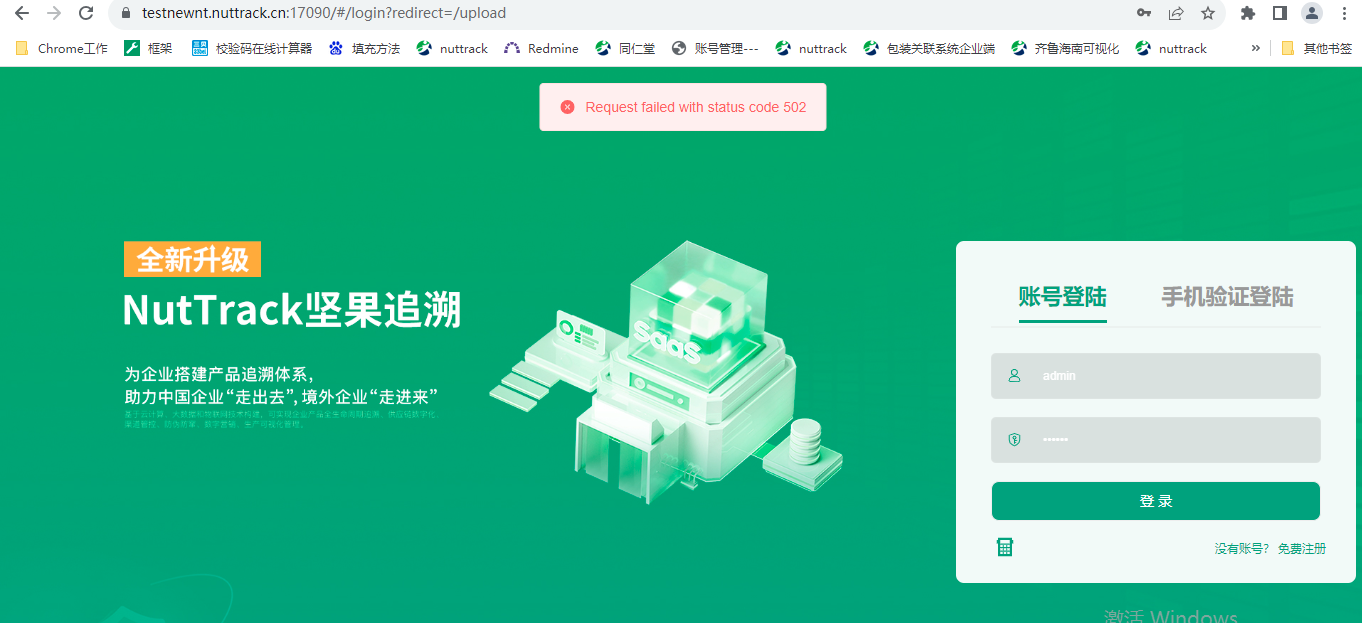This screenshot has width=1362, height=623.
Task: Click the lock icon in the address bar
Action: [125, 13]
